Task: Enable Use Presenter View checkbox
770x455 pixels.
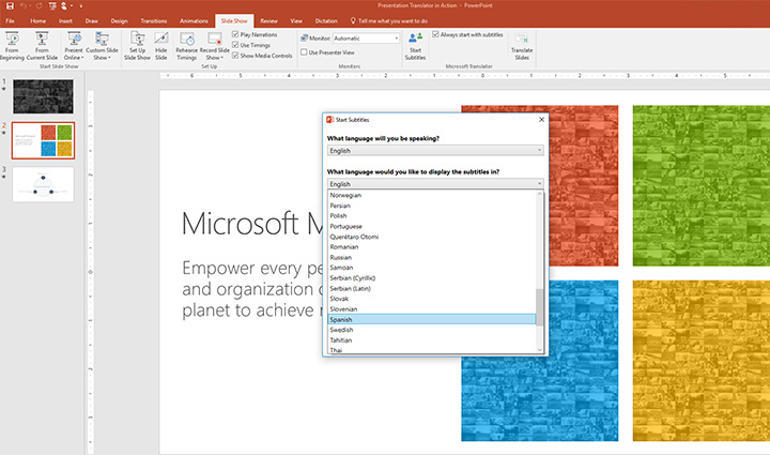Action: point(304,52)
